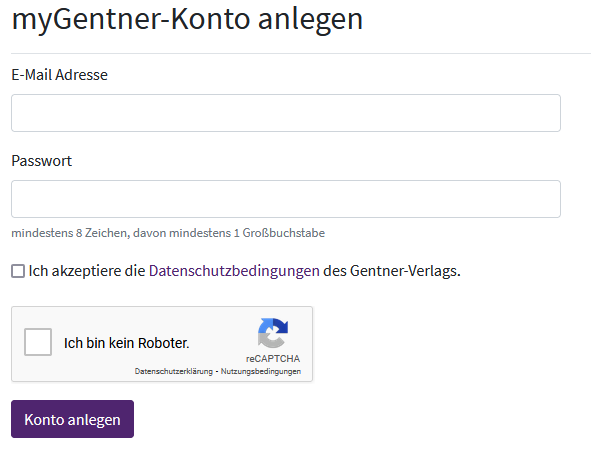Click the Großbuchstabe word in password hint
The image size is (591, 464).
point(283,233)
